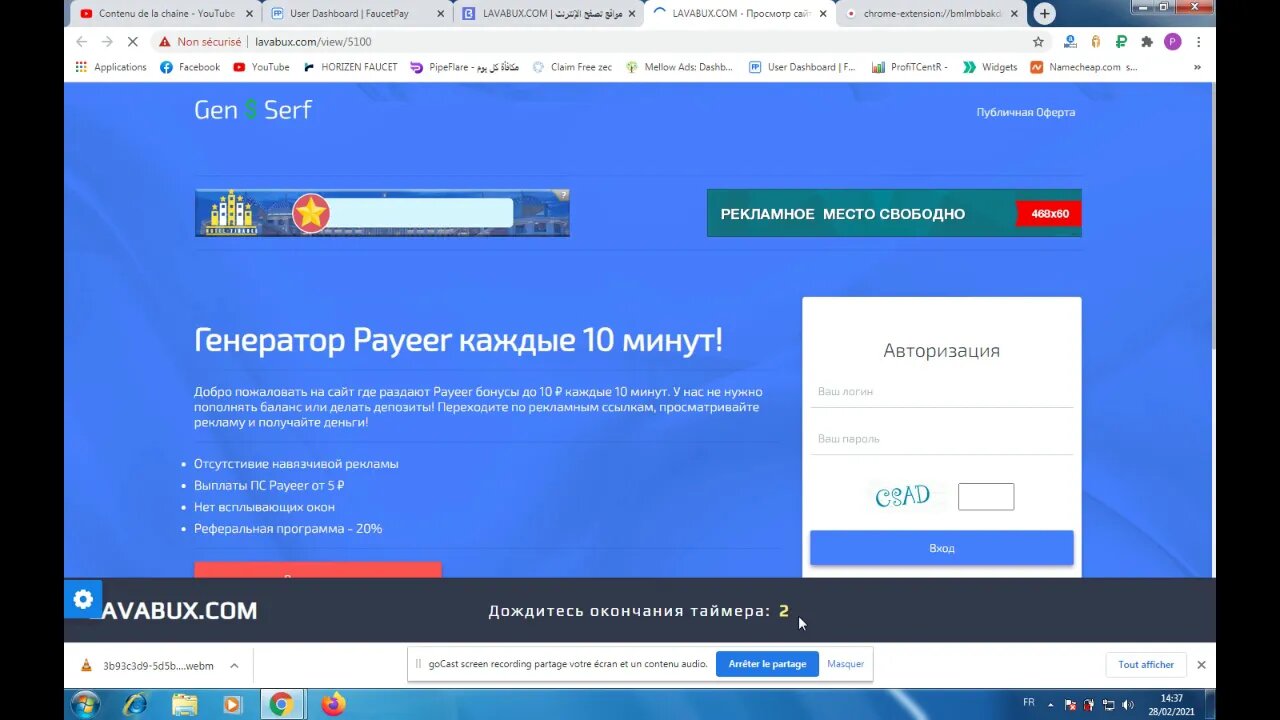The height and width of the screenshot is (720, 1280).
Task: Open the Applications bookmark
Action: click(x=111, y=67)
